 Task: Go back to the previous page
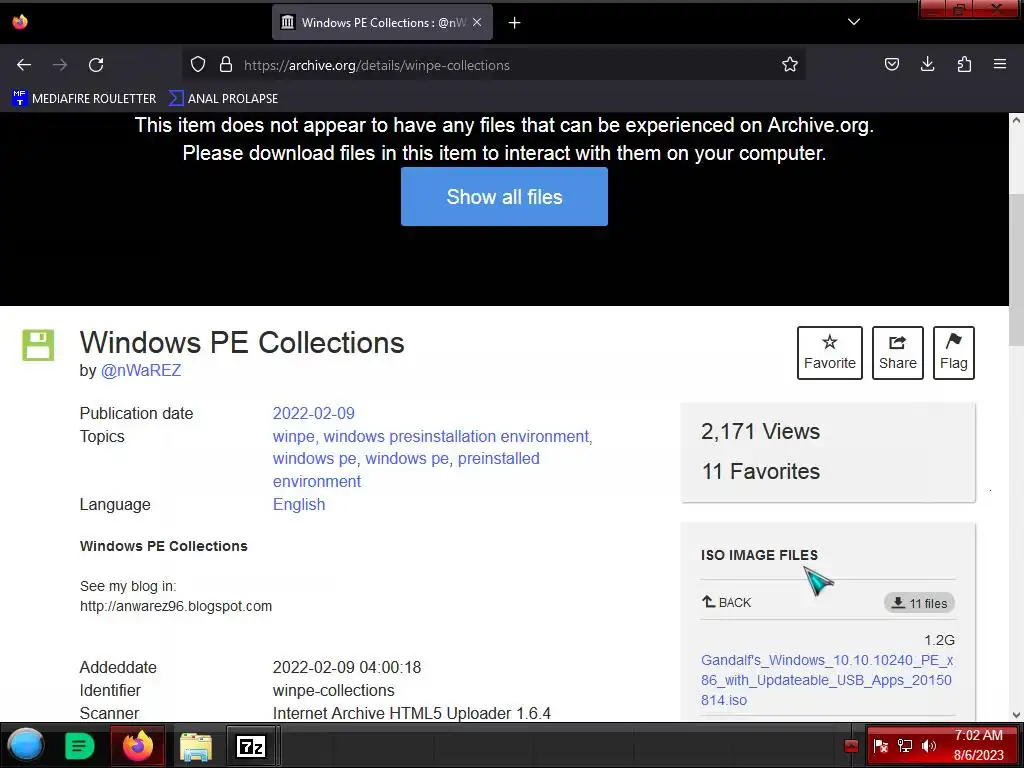pos(24,65)
